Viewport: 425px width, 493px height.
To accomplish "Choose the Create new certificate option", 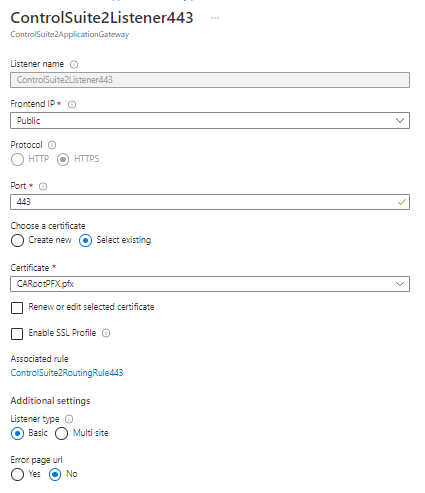I will (x=17, y=240).
